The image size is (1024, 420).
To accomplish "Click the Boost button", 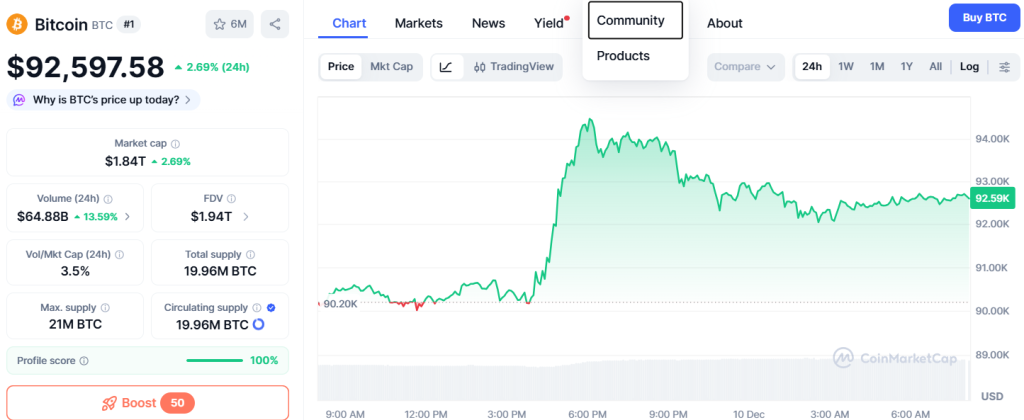I will [148, 403].
